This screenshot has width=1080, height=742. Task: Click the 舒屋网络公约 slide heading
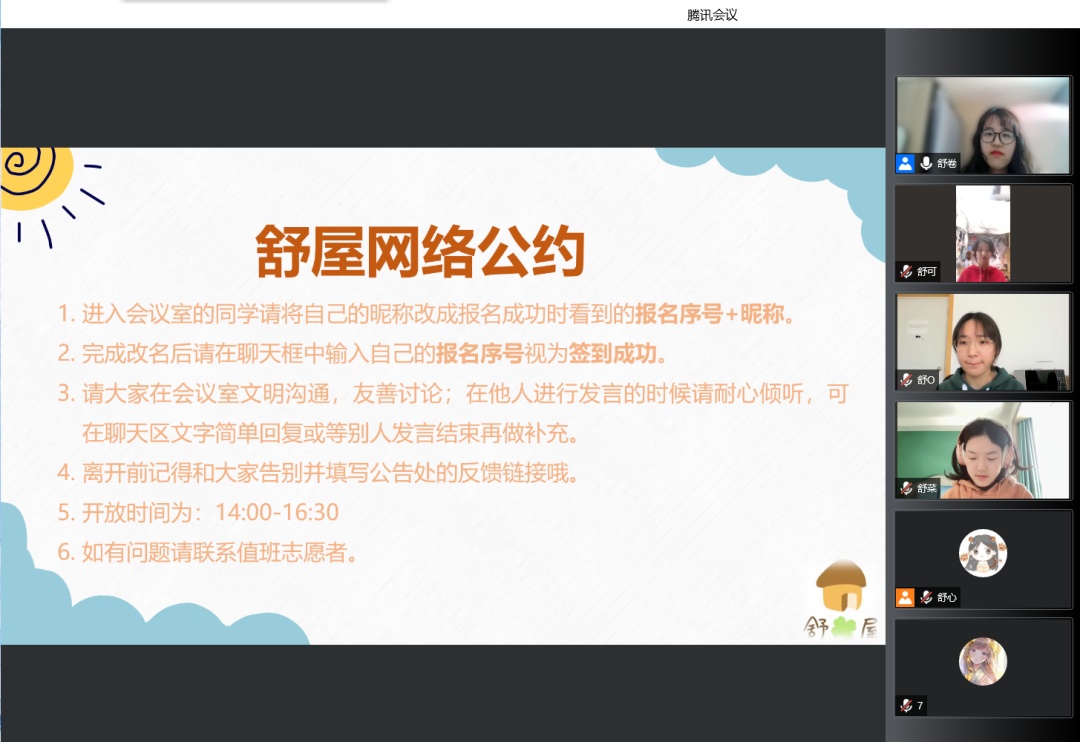pos(420,251)
